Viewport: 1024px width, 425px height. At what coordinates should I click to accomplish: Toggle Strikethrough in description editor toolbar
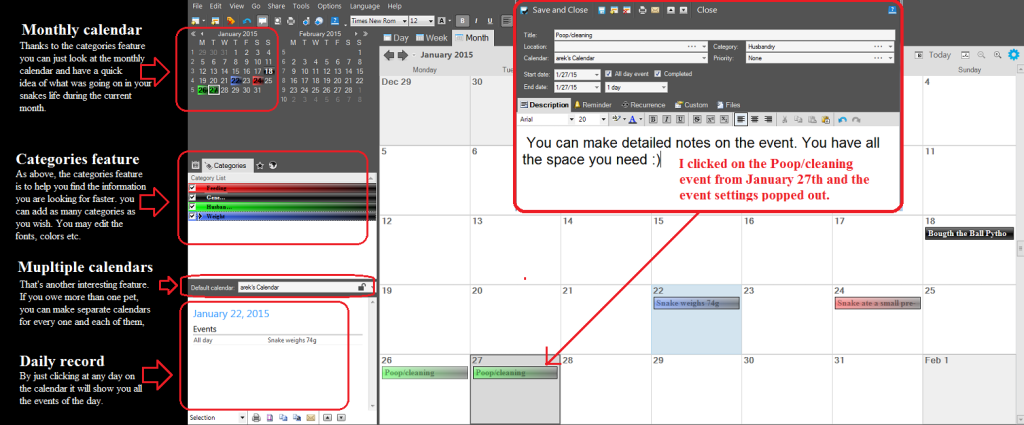click(697, 119)
